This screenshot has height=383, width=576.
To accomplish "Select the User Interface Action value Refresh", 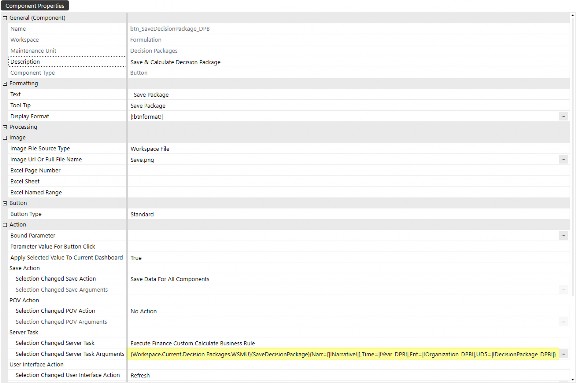I will click(140, 375).
